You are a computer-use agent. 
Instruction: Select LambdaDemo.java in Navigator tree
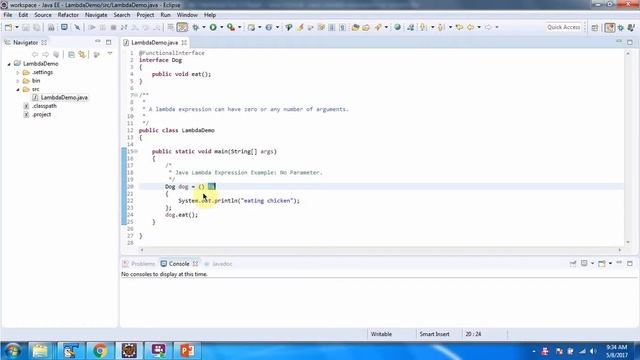tap(64, 98)
